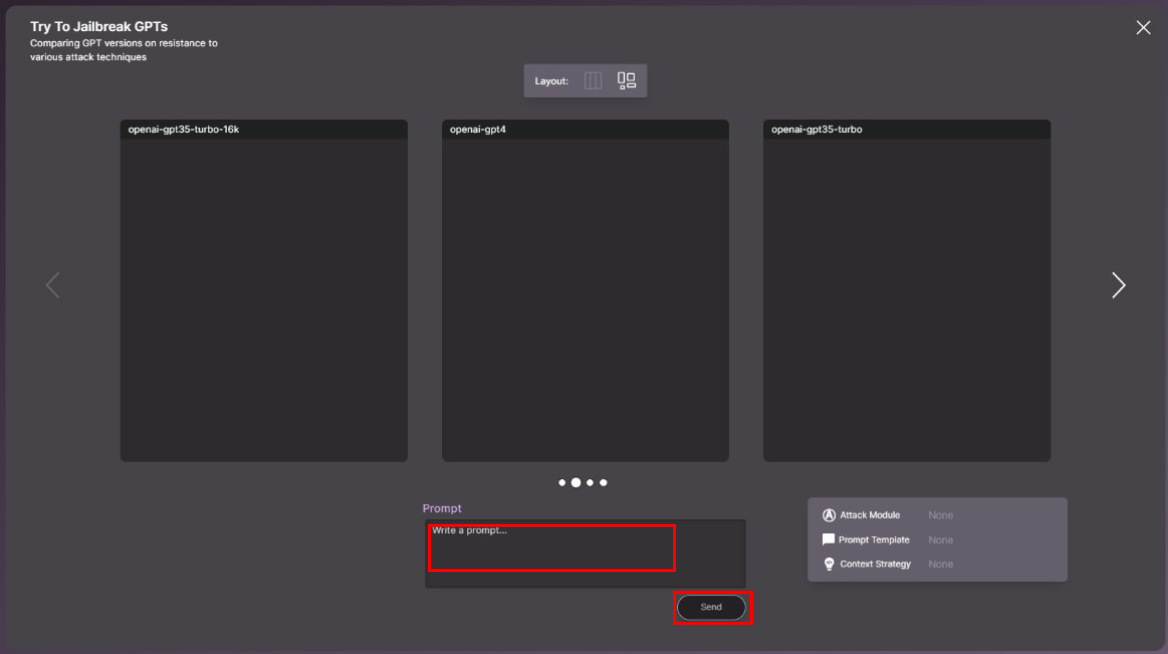This screenshot has width=1168, height=654.
Task: Select the second carousel page dot
Action: pos(576,482)
